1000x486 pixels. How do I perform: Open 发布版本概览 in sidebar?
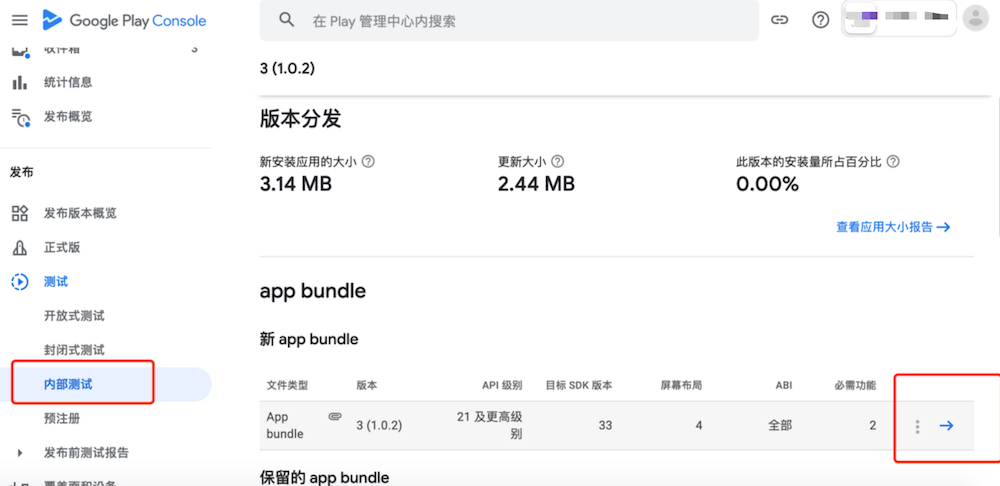pyautogui.click(x=80, y=213)
